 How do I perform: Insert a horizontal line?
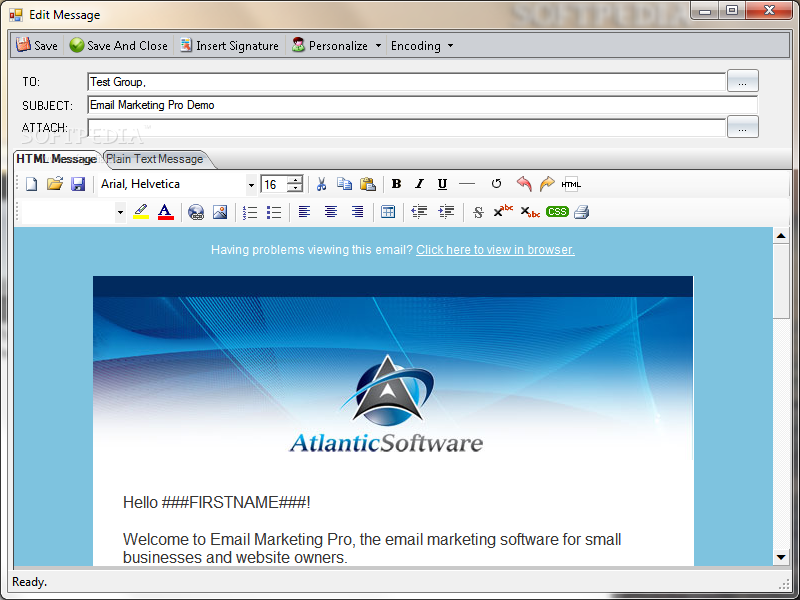(x=467, y=184)
